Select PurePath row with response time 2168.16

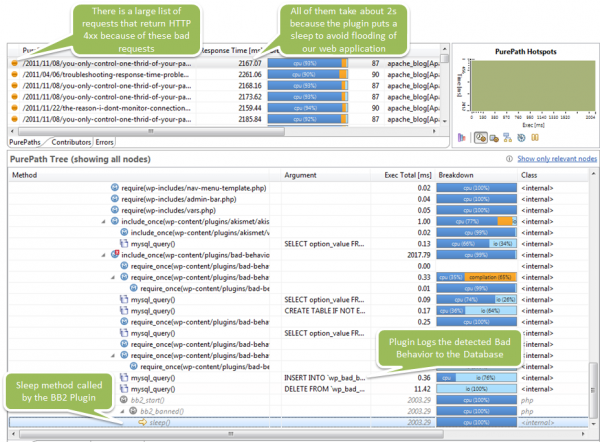(x=225, y=85)
